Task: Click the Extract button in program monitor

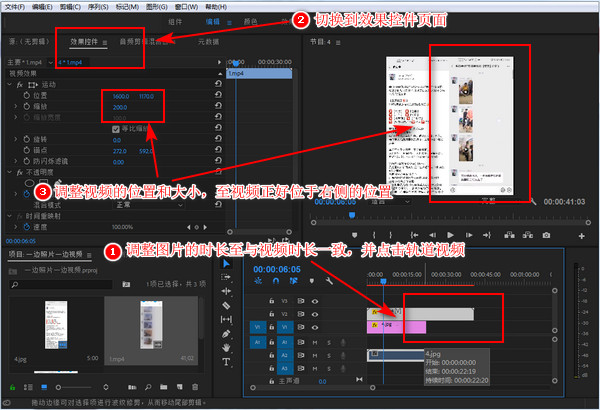Action: pyautogui.click(x=528, y=235)
